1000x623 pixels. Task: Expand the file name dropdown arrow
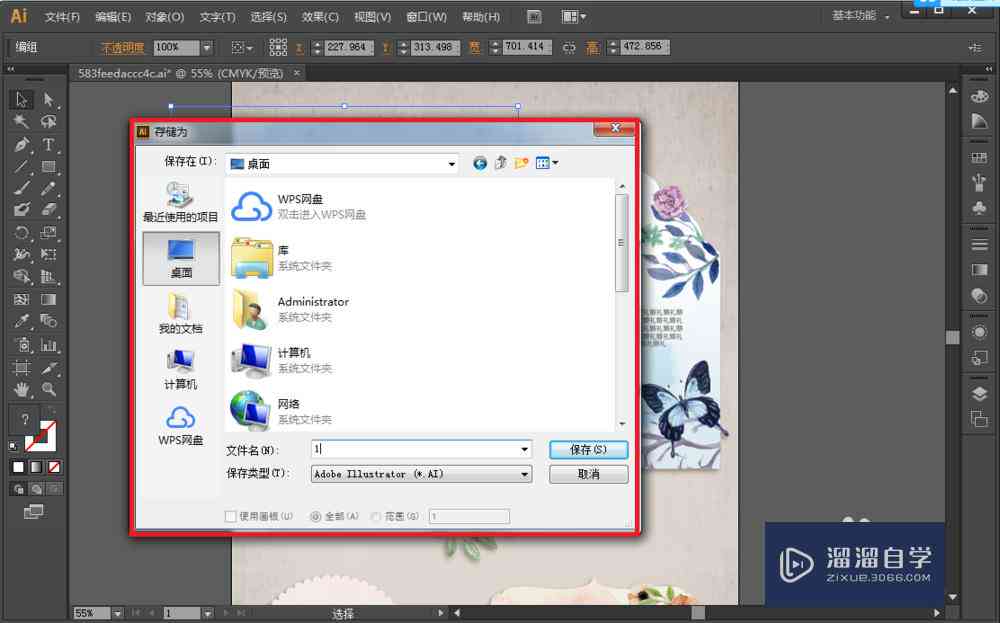tap(524, 450)
